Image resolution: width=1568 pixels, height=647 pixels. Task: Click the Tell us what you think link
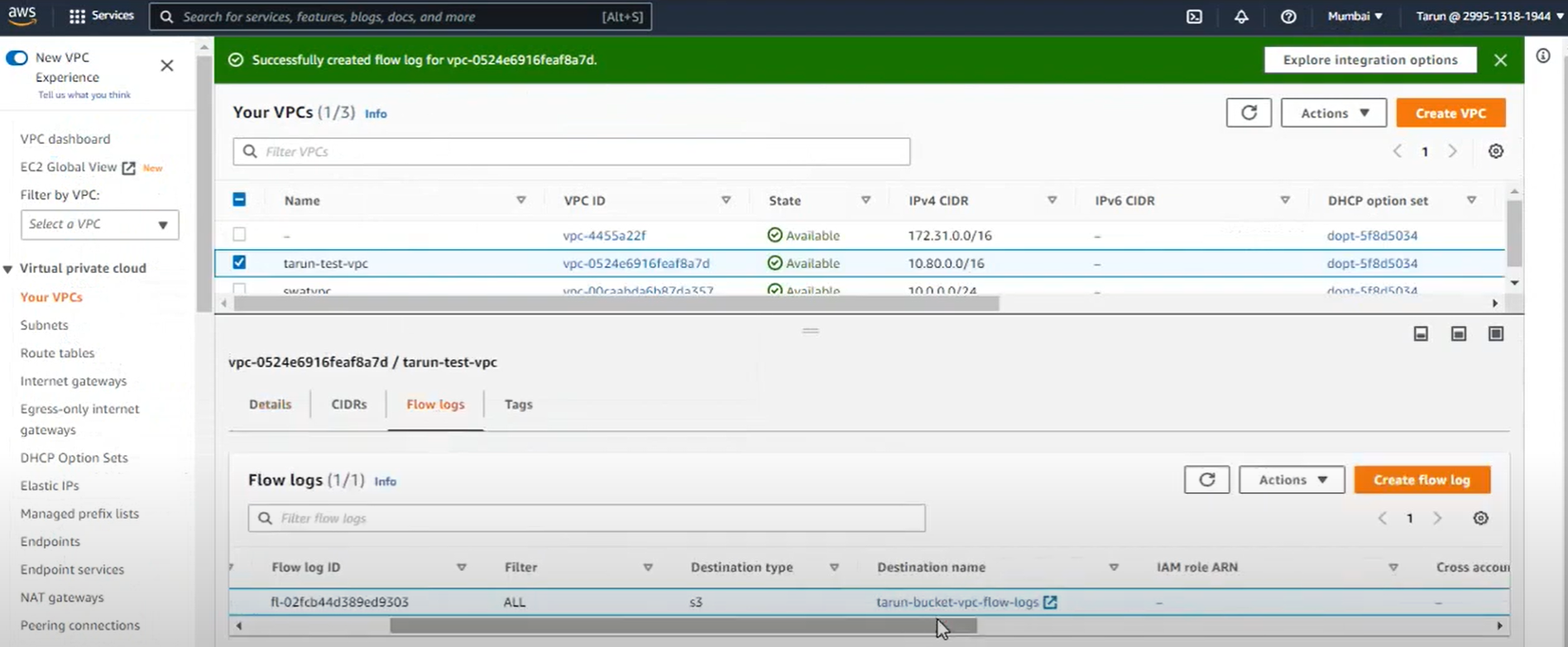click(x=84, y=95)
